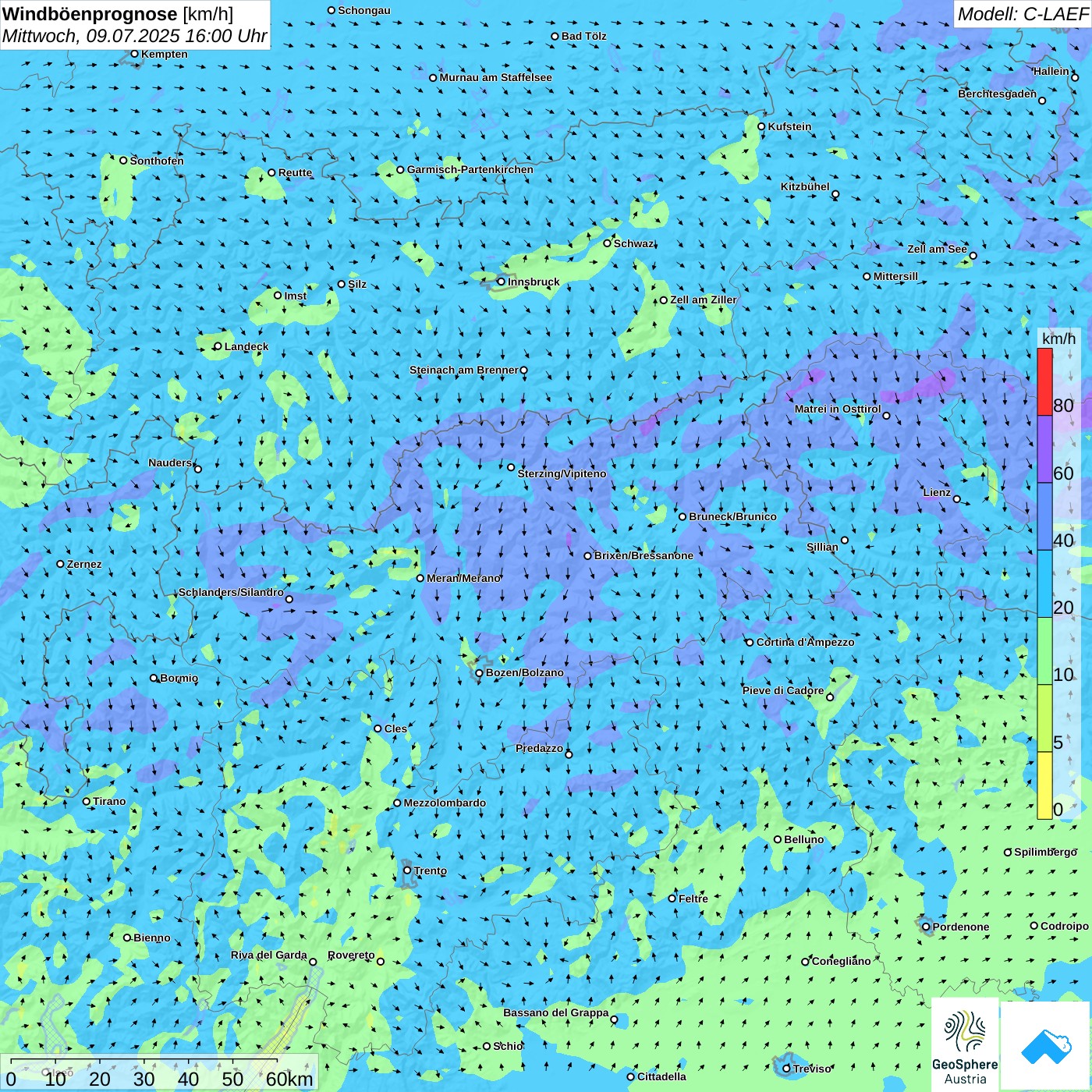
Task: Click the Schlanders/Silandro label
Action: point(231,592)
